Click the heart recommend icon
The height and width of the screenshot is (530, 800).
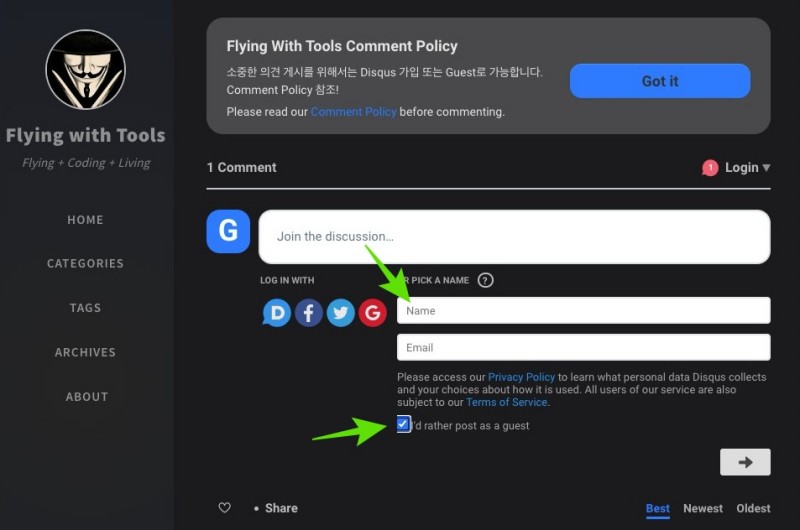(x=225, y=508)
